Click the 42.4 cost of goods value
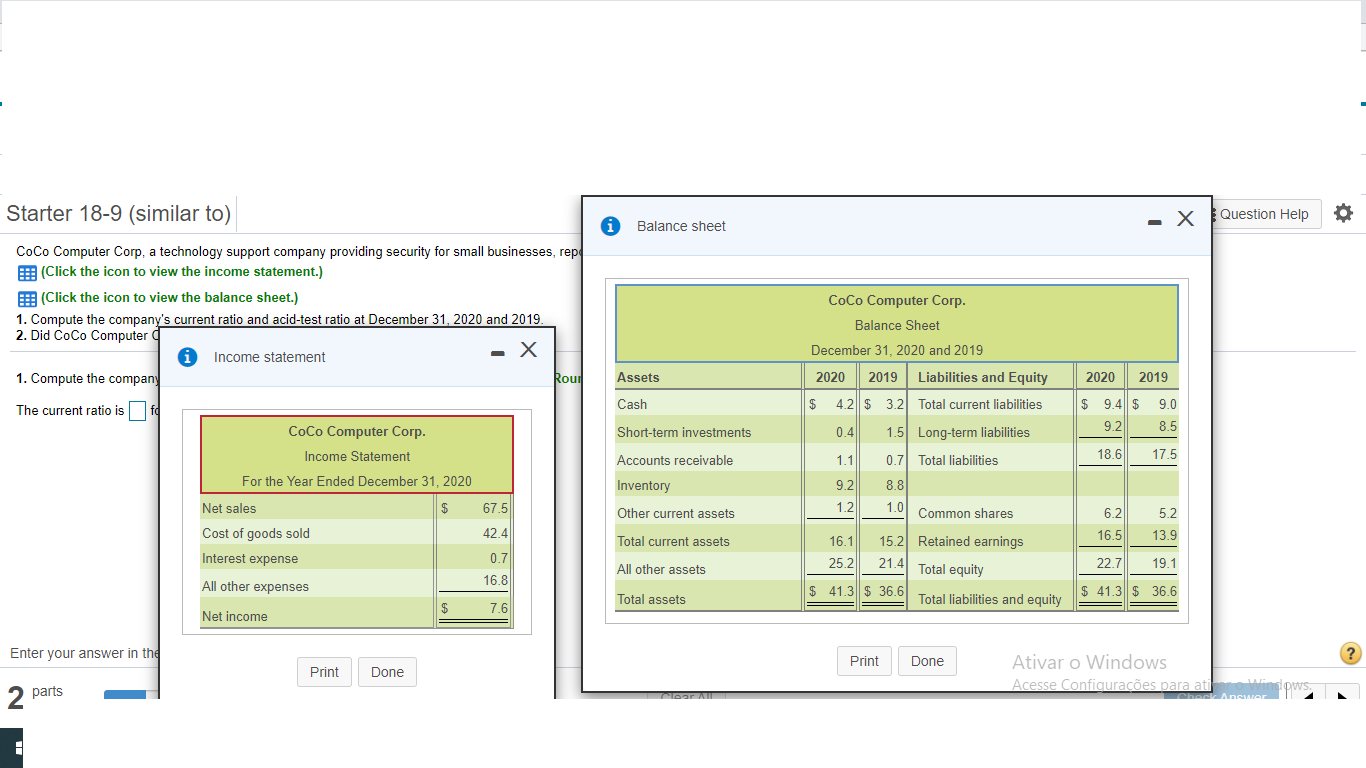Image resolution: width=1366 pixels, height=768 pixels. (x=495, y=533)
